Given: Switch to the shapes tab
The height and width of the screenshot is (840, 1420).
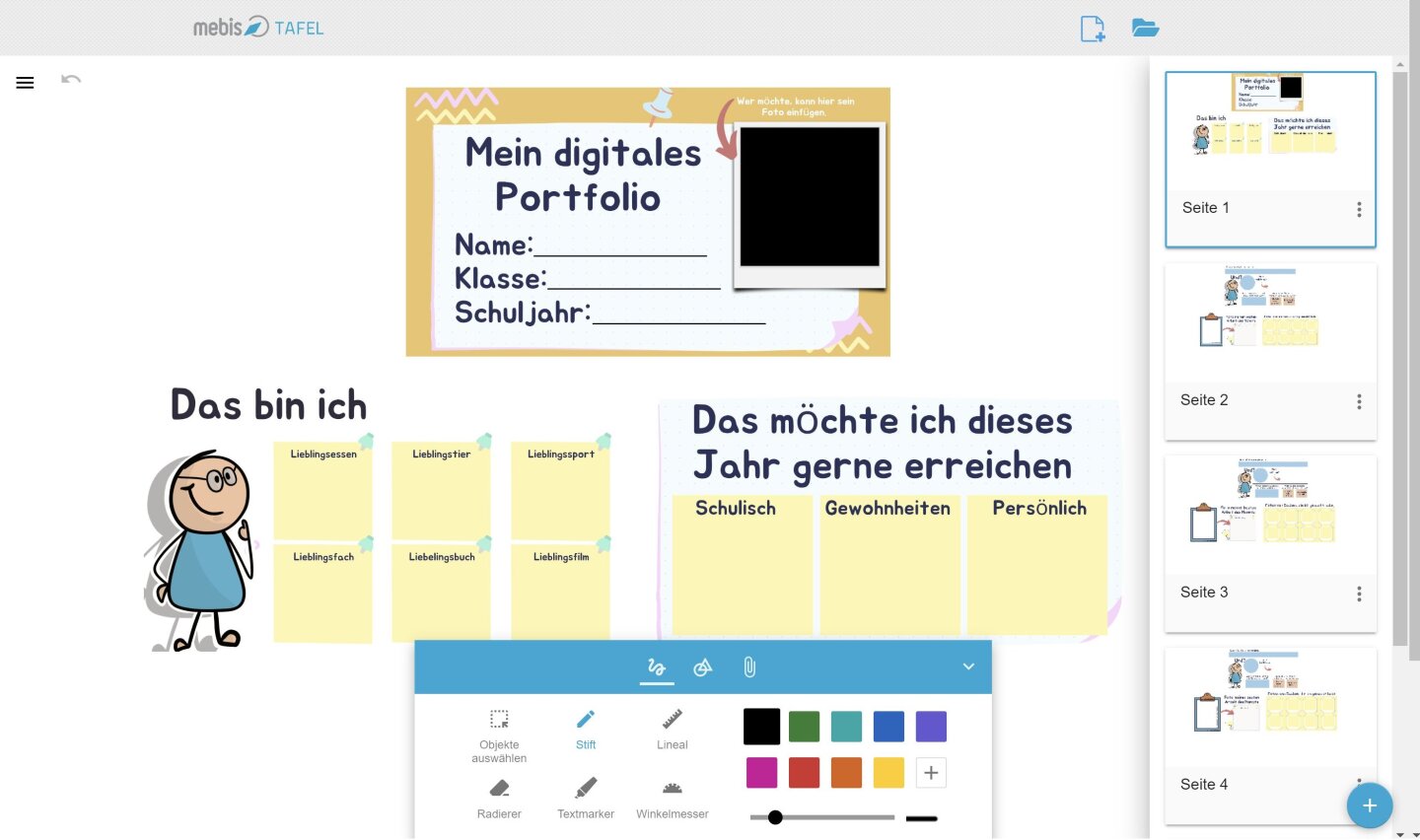Looking at the screenshot, I should [703, 667].
